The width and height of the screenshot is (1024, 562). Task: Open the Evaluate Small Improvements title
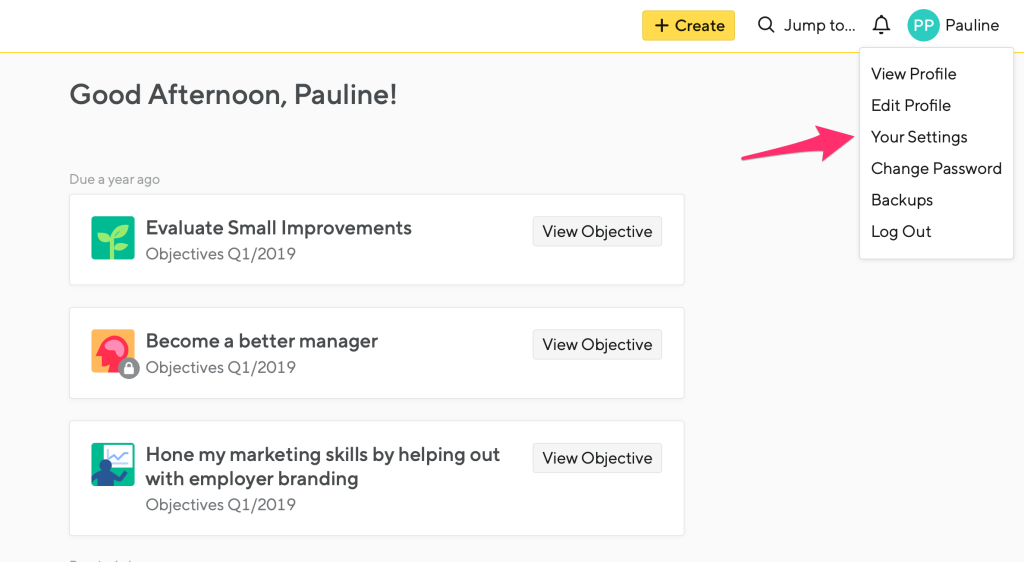pyautogui.click(x=278, y=228)
